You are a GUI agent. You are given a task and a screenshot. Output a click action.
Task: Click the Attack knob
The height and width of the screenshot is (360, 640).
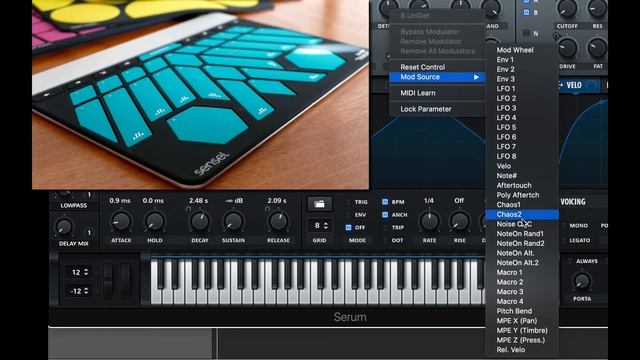point(121,222)
